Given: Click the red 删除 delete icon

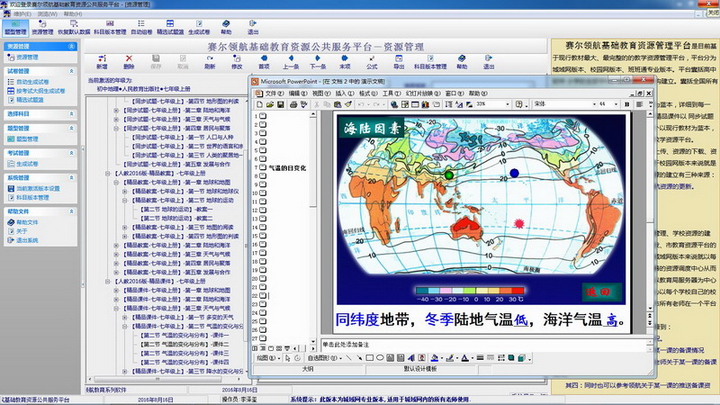Looking at the screenshot, I should 131,59.
